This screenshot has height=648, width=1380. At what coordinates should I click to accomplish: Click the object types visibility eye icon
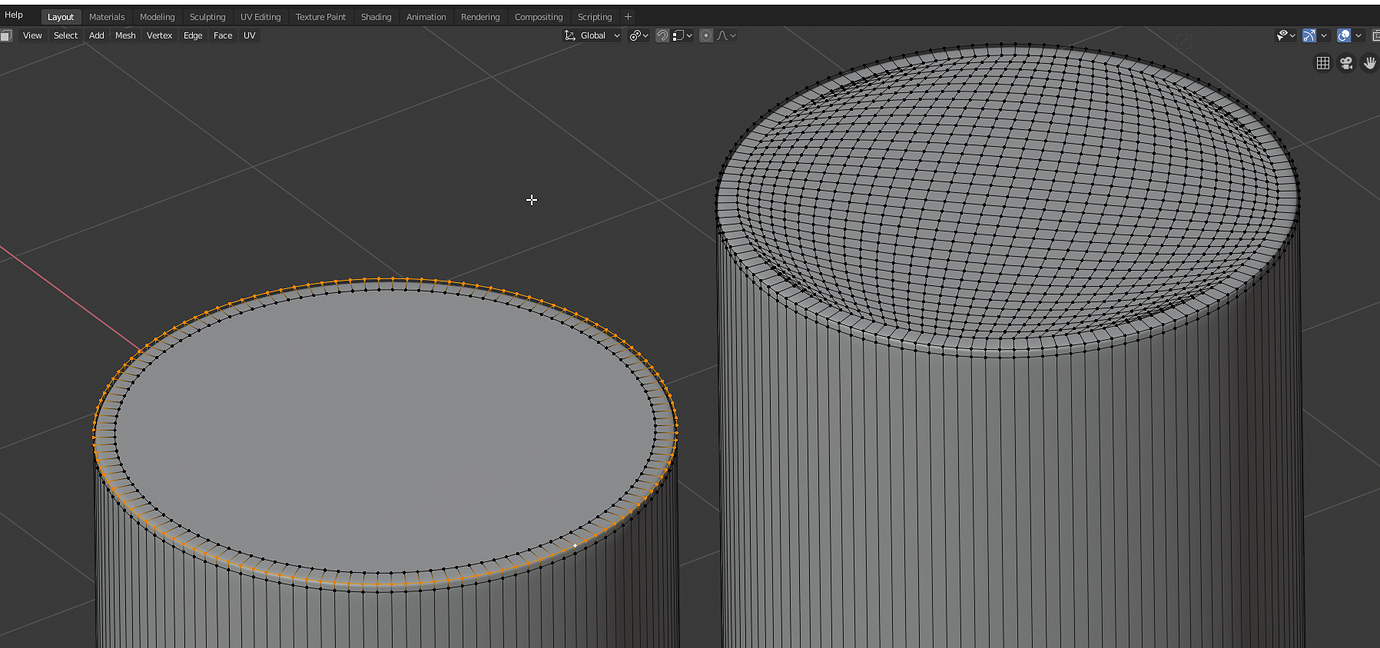pos(1282,35)
